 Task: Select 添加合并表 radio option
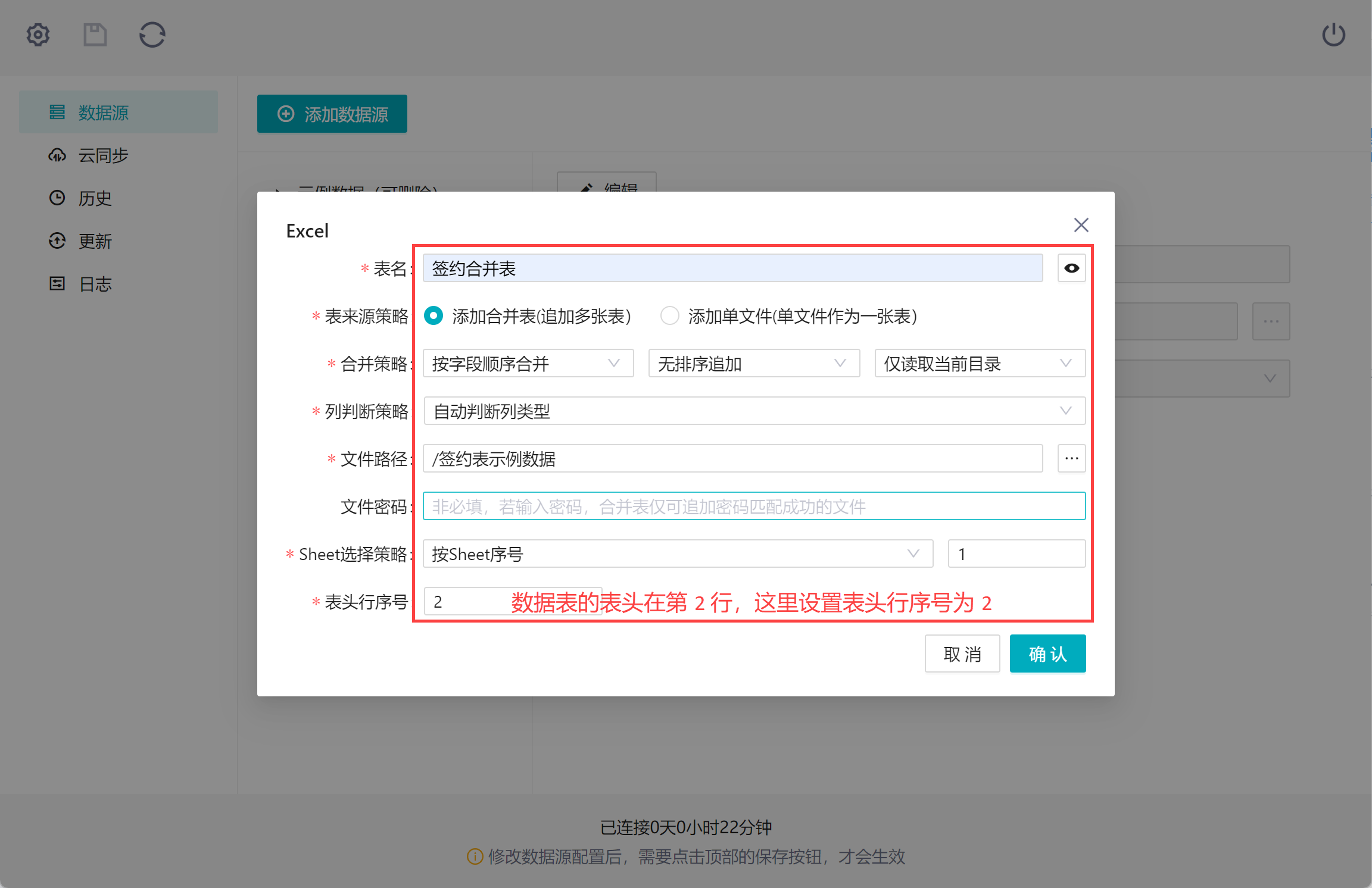coord(434,316)
